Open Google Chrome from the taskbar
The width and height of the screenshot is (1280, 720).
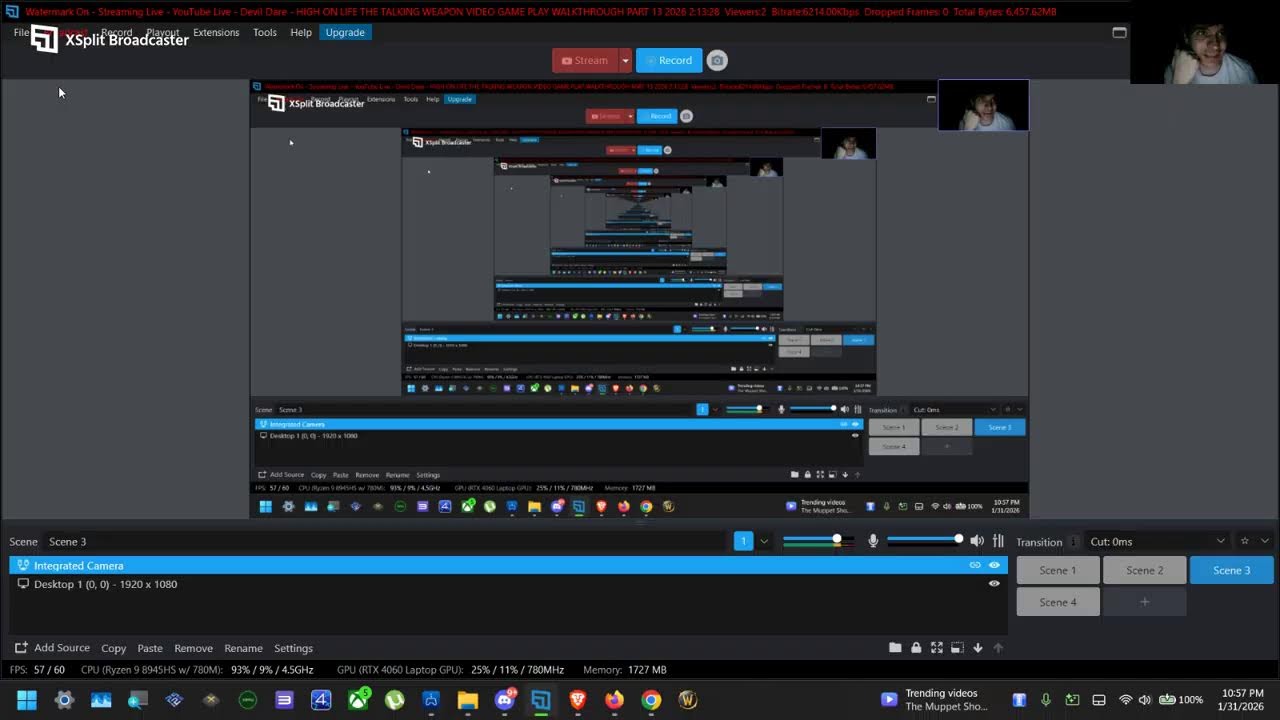pos(651,700)
